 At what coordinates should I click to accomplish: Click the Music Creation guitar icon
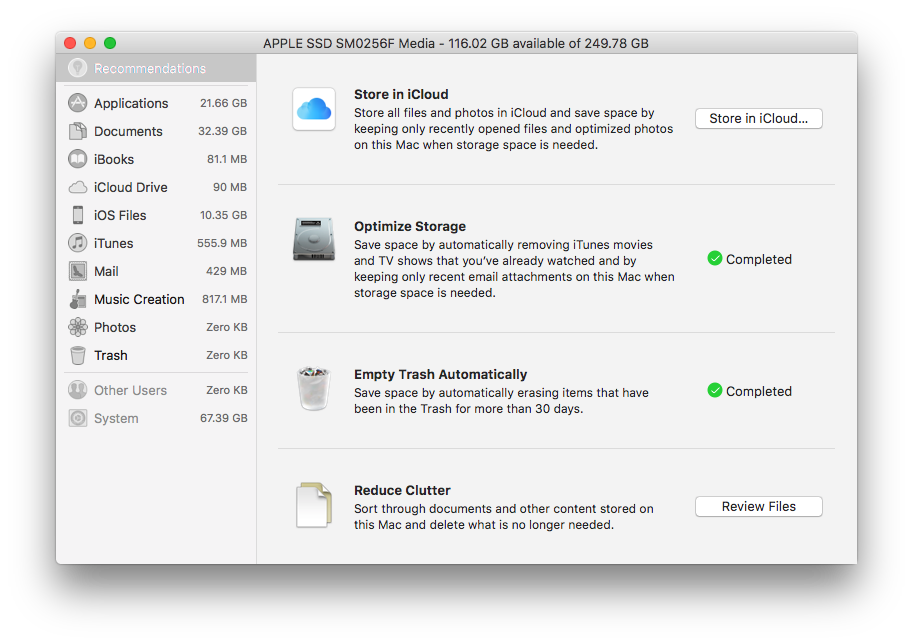tap(77, 299)
